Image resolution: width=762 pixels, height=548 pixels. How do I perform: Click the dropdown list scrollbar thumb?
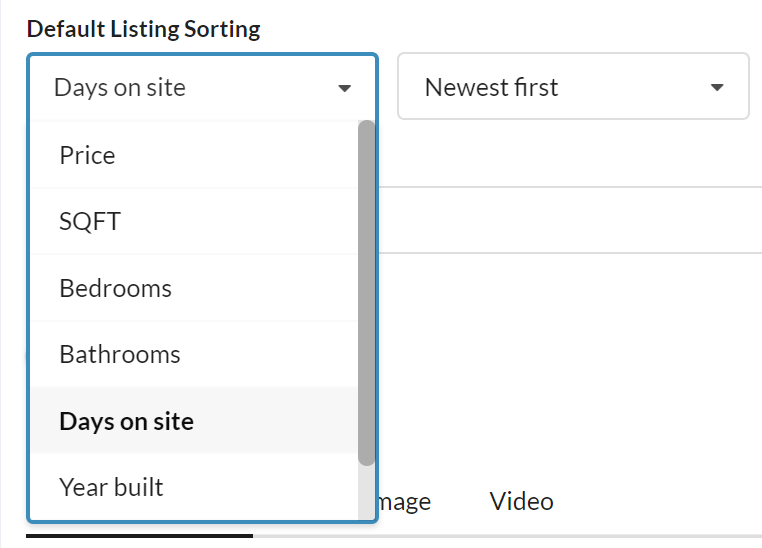[x=366, y=290]
